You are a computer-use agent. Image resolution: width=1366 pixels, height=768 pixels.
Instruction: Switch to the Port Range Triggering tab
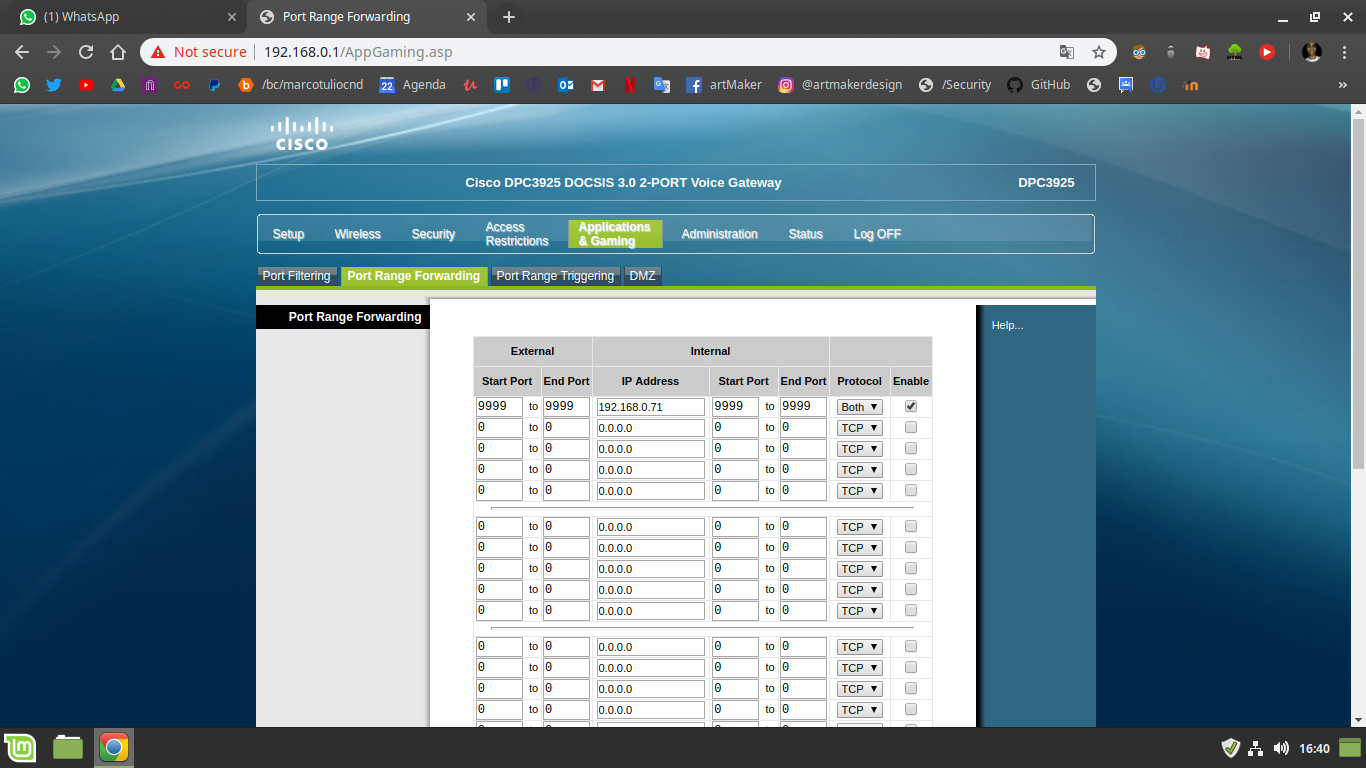pyautogui.click(x=555, y=276)
